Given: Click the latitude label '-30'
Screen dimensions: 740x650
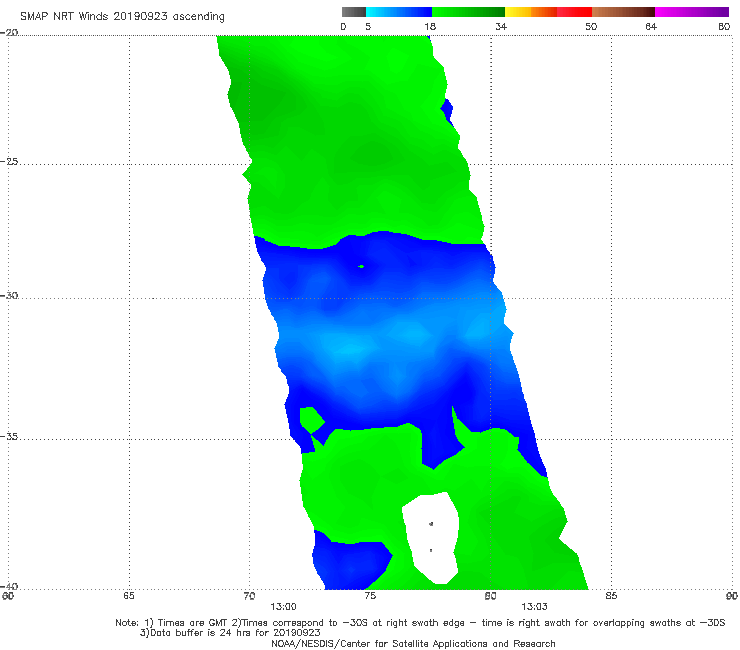Looking at the screenshot, I should click(x=9, y=295).
